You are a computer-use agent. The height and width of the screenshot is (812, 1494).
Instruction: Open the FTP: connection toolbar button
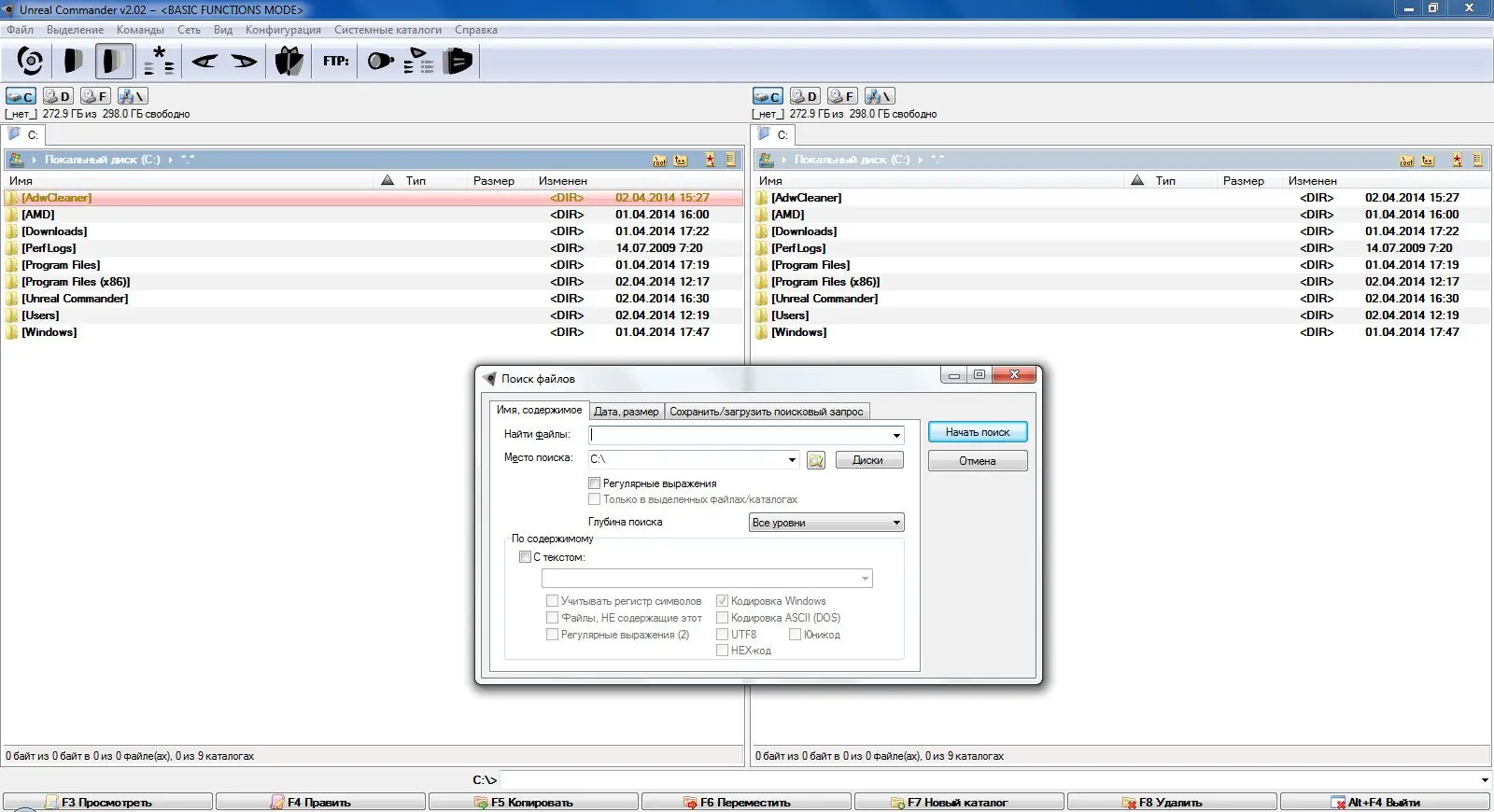pos(336,62)
